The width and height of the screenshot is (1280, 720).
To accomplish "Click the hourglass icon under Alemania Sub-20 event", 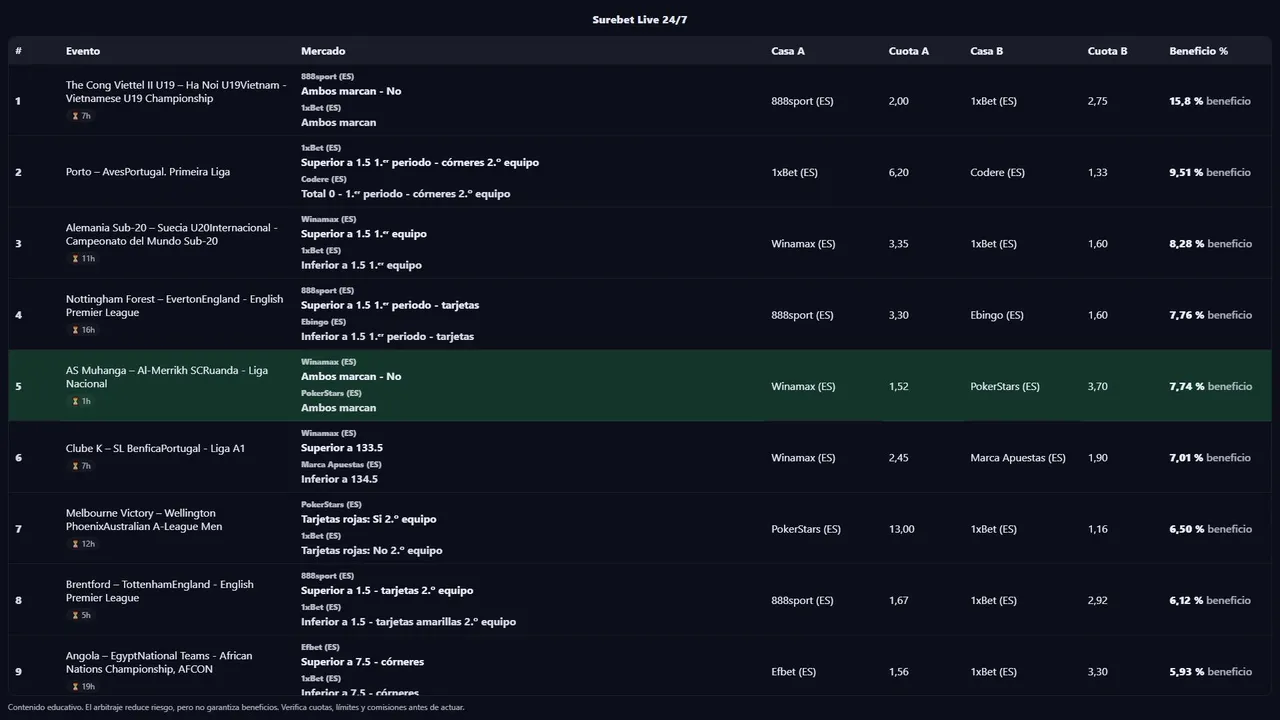I will tap(74, 259).
